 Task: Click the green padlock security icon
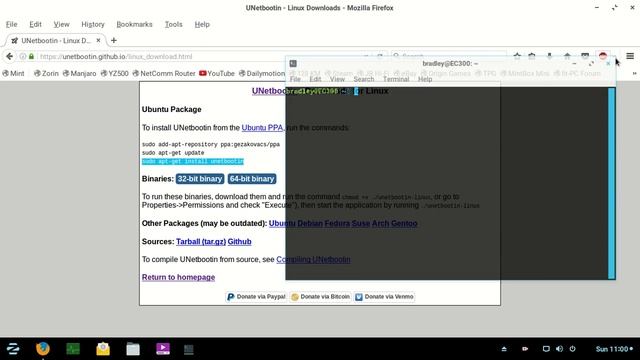click(31, 56)
